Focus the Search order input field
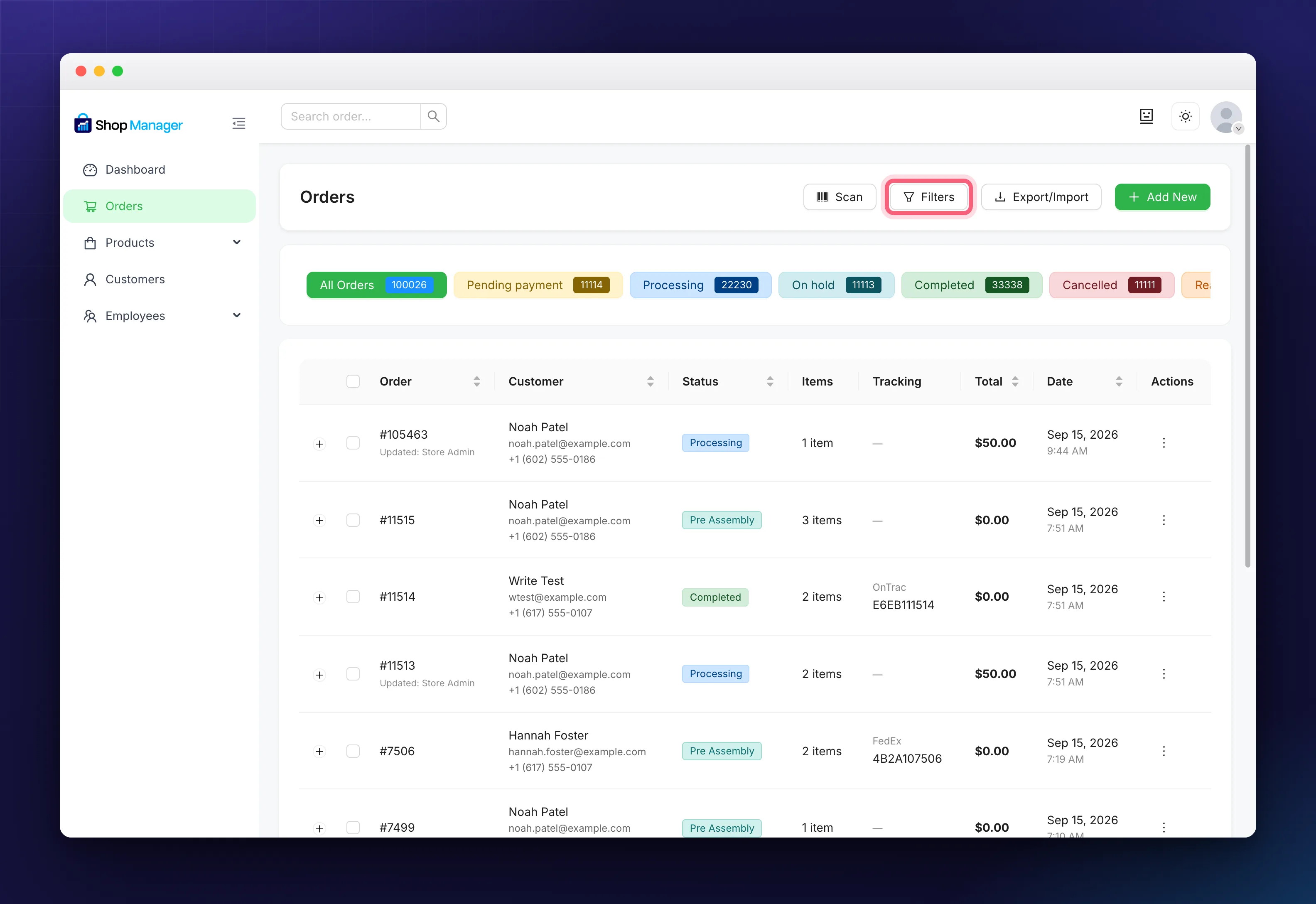Viewport: 1316px width, 904px height. pyautogui.click(x=351, y=116)
